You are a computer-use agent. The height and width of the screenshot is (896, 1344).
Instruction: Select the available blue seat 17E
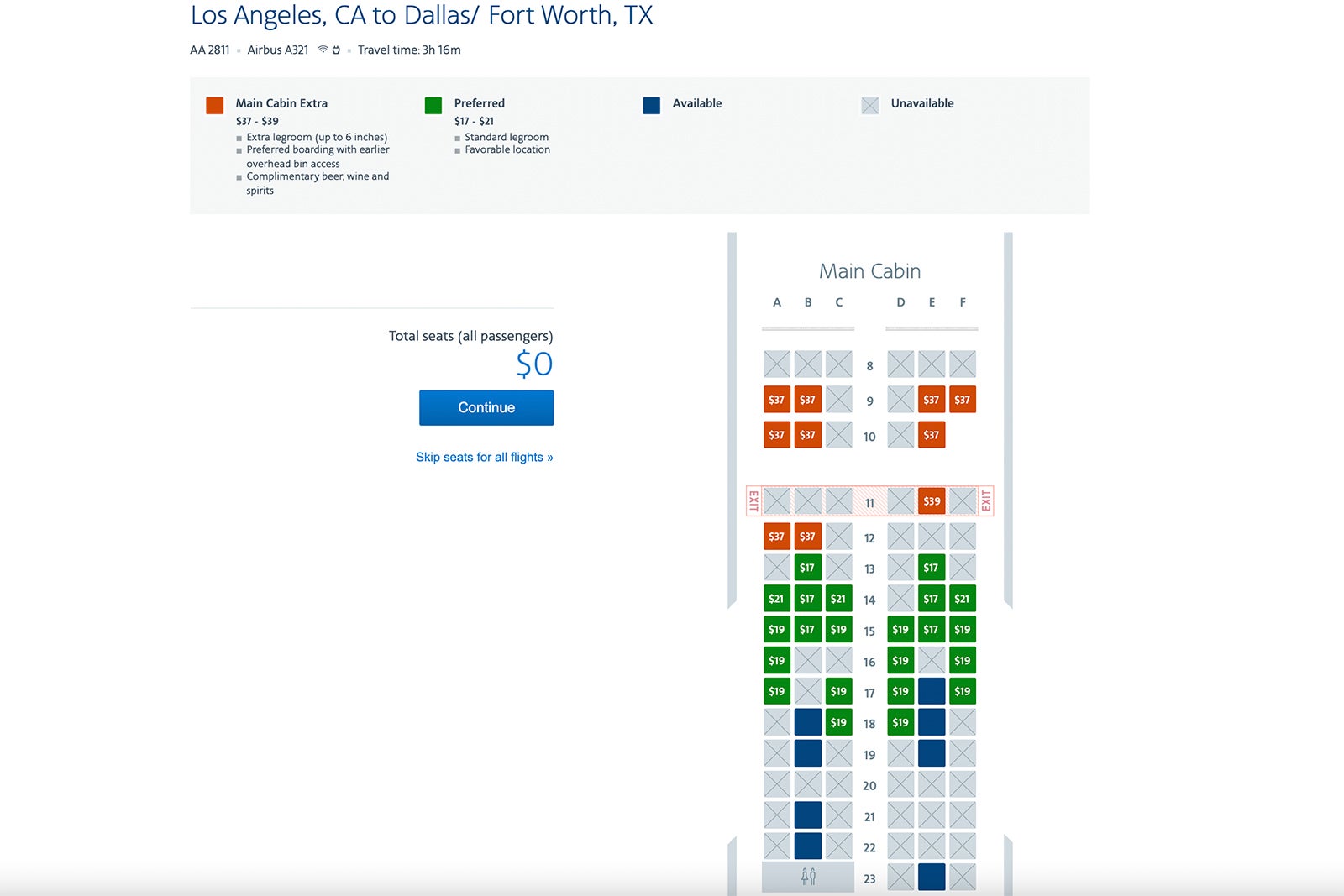[x=931, y=690]
